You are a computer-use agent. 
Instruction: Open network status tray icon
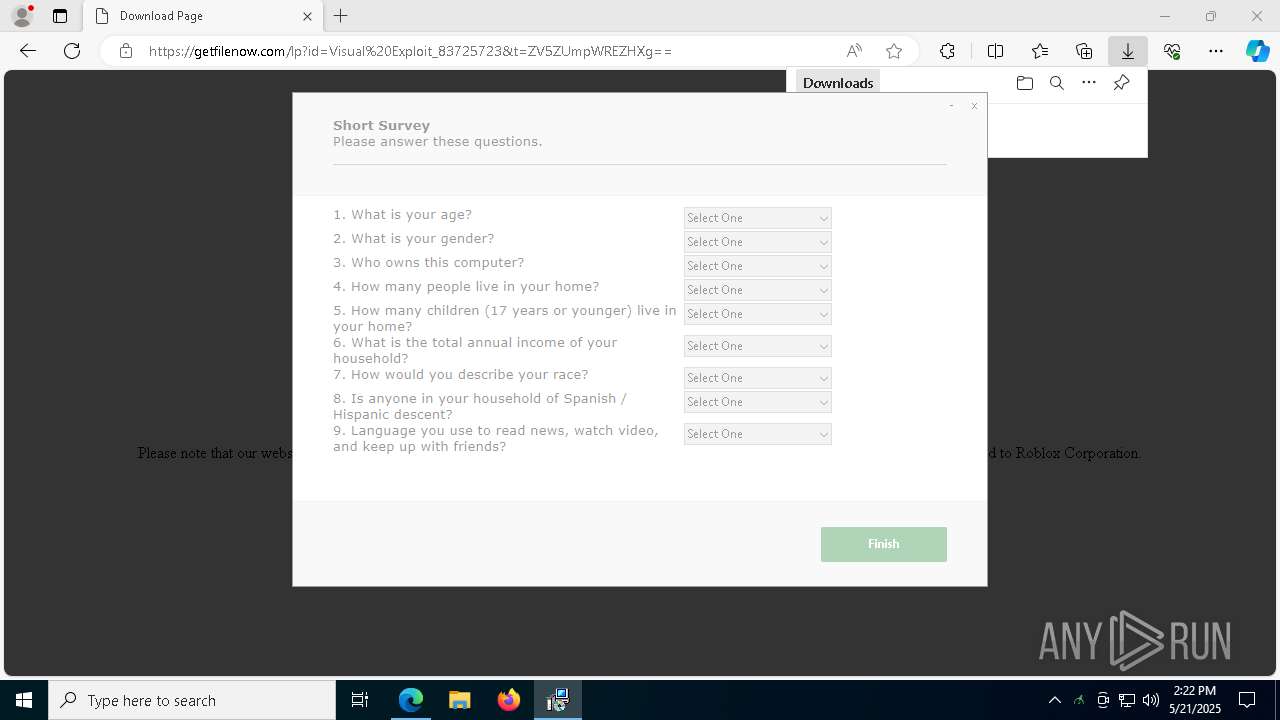pos(1127,700)
